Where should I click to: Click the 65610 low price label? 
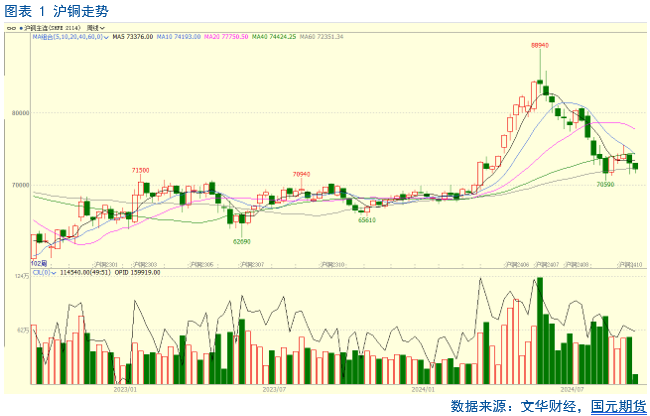pyautogui.click(x=367, y=220)
